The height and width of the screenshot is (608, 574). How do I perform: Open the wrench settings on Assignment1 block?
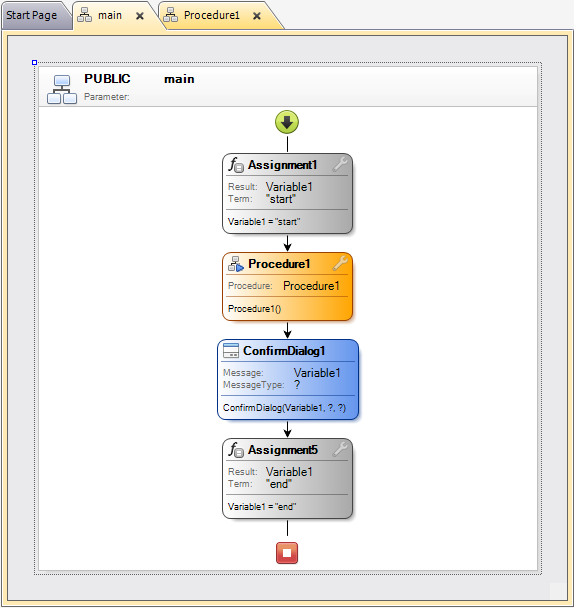pyautogui.click(x=340, y=164)
